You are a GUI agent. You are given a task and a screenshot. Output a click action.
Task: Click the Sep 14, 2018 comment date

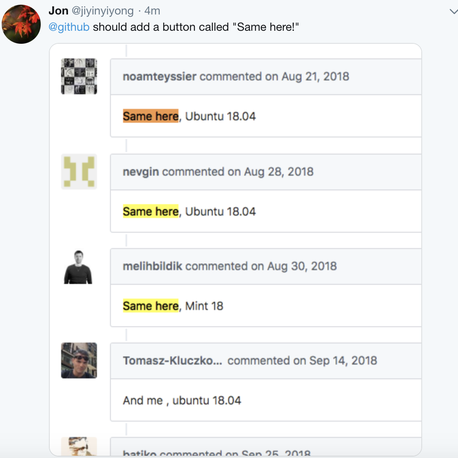343,360
